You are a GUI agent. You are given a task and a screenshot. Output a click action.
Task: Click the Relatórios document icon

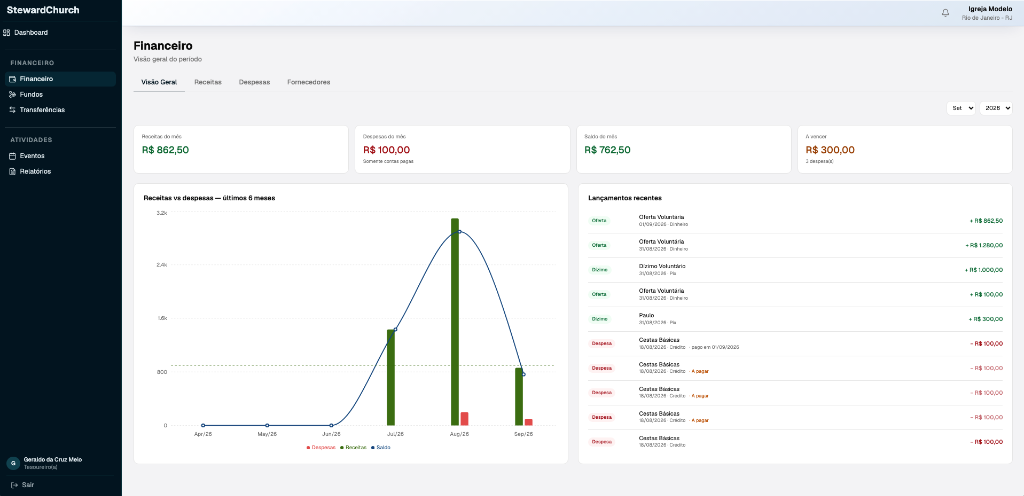click(12, 172)
